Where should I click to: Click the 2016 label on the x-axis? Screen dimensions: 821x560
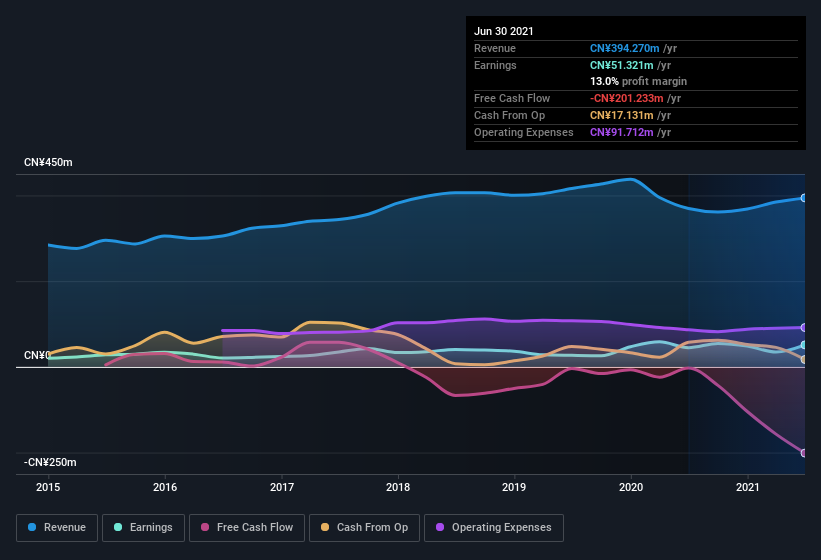click(165, 487)
